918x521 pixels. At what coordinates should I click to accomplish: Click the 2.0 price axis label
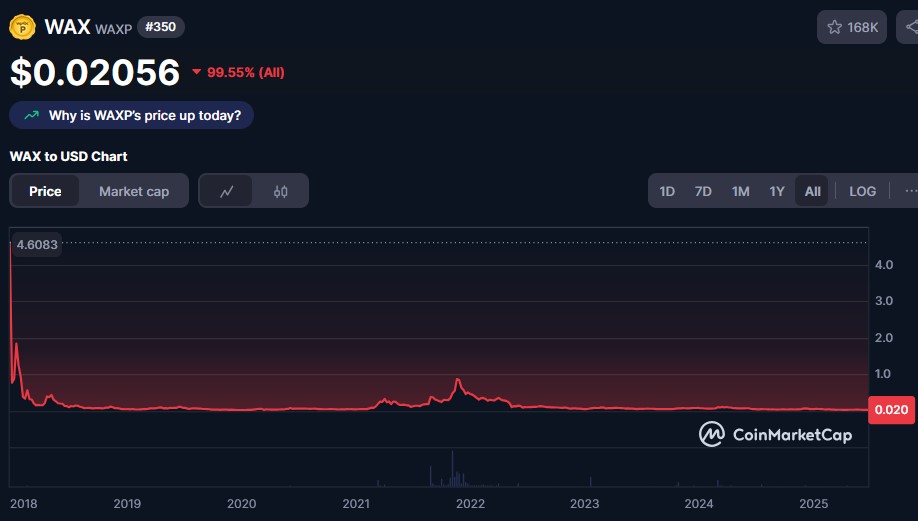(883, 338)
